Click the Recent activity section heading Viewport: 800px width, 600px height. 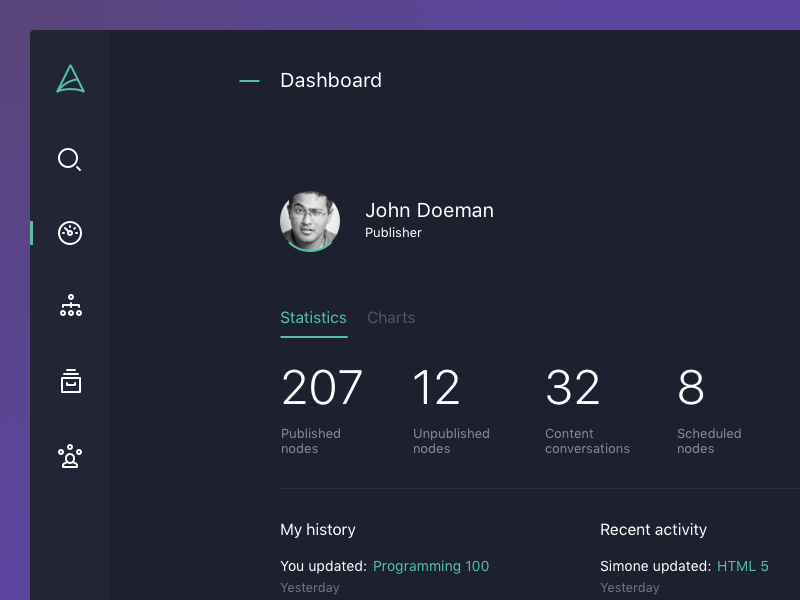653,530
